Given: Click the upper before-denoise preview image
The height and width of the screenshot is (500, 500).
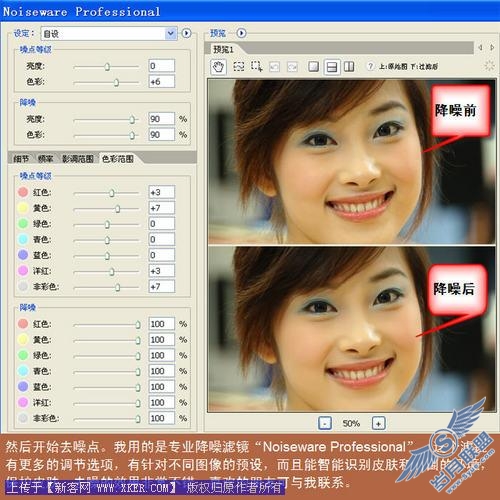Looking at the screenshot, I should pyautogui.click(x=352, y=161).
